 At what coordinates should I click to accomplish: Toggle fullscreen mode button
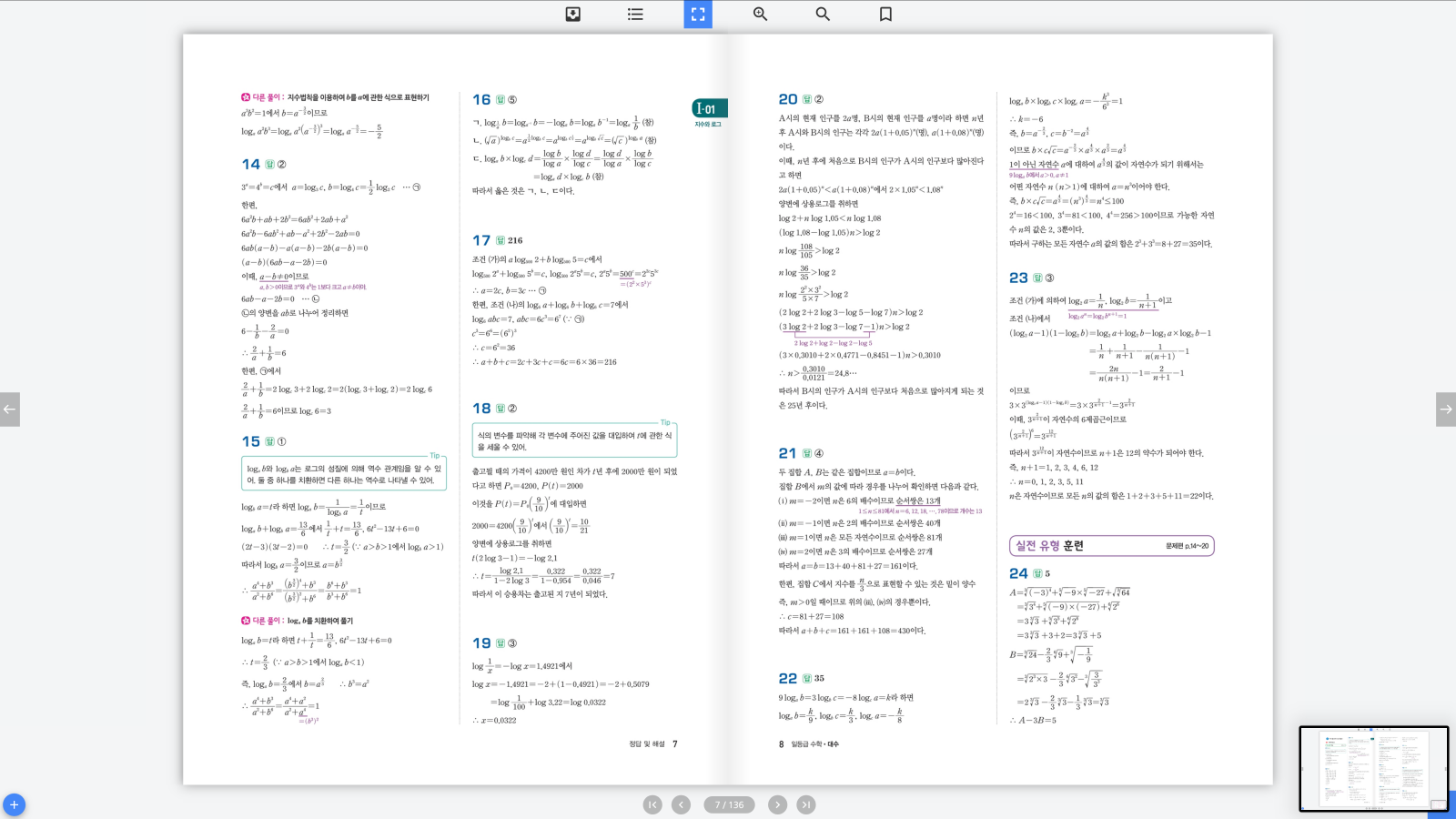[x=698, y=14]
